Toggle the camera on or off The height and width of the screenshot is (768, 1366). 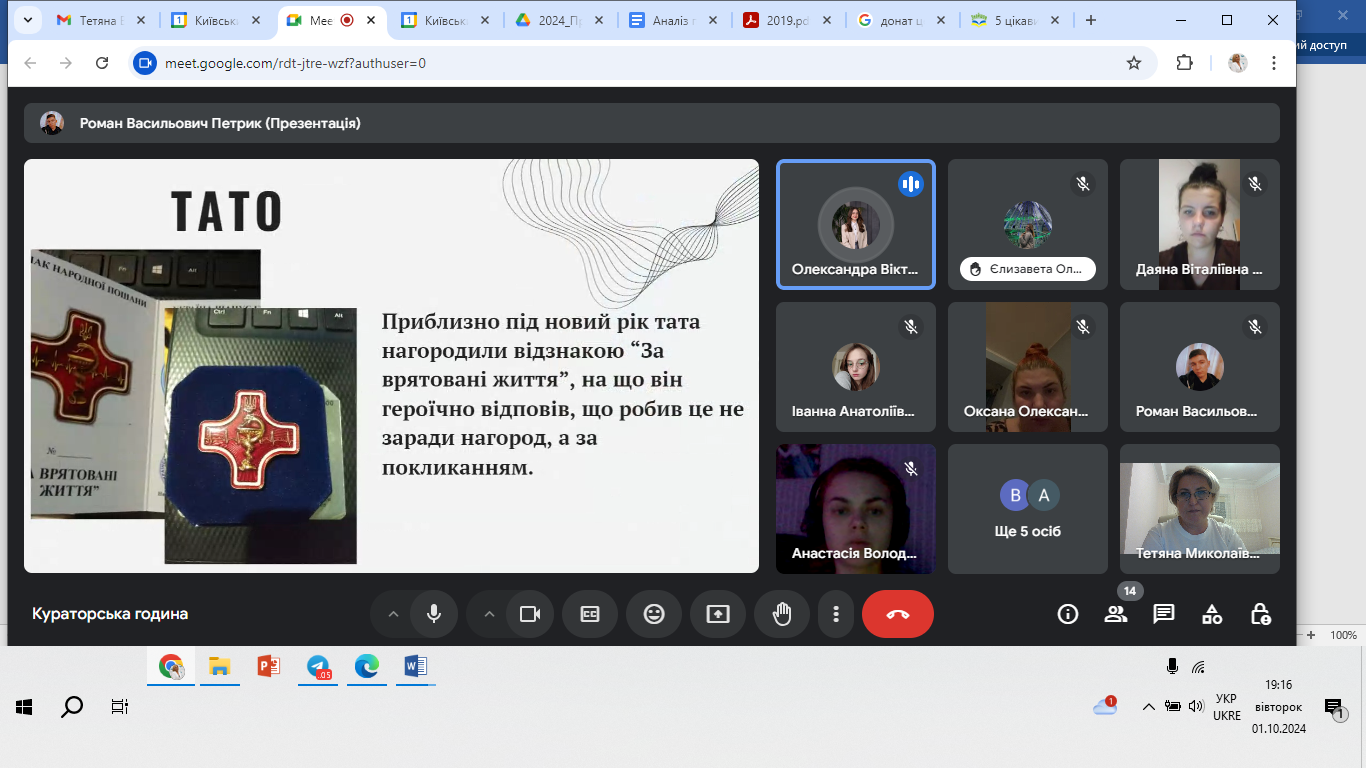click(x=530, y=614)
